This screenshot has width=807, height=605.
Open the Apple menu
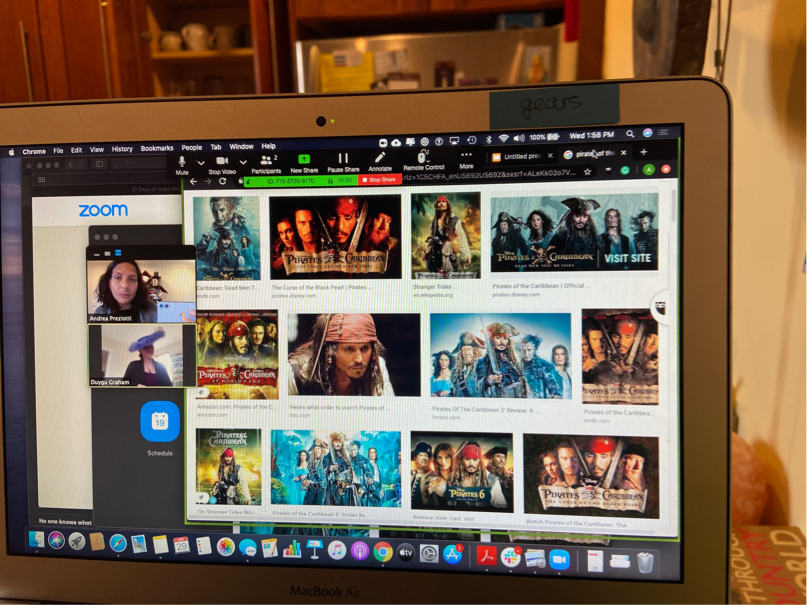[11, 152]
